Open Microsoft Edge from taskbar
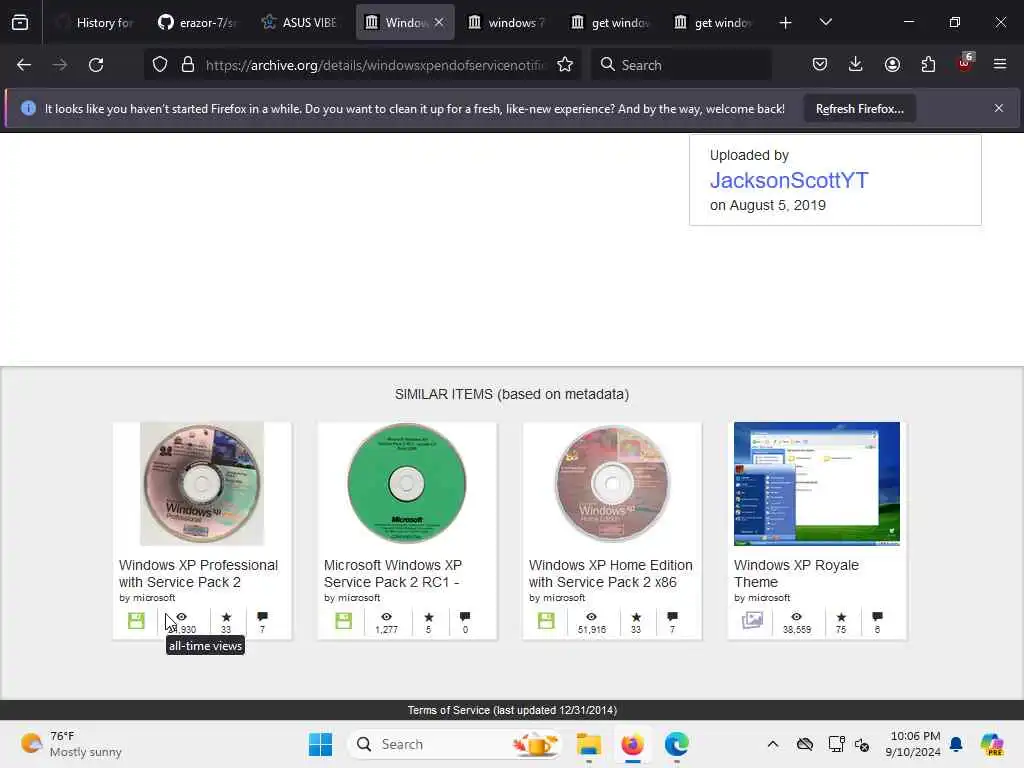 coord(677,744)
